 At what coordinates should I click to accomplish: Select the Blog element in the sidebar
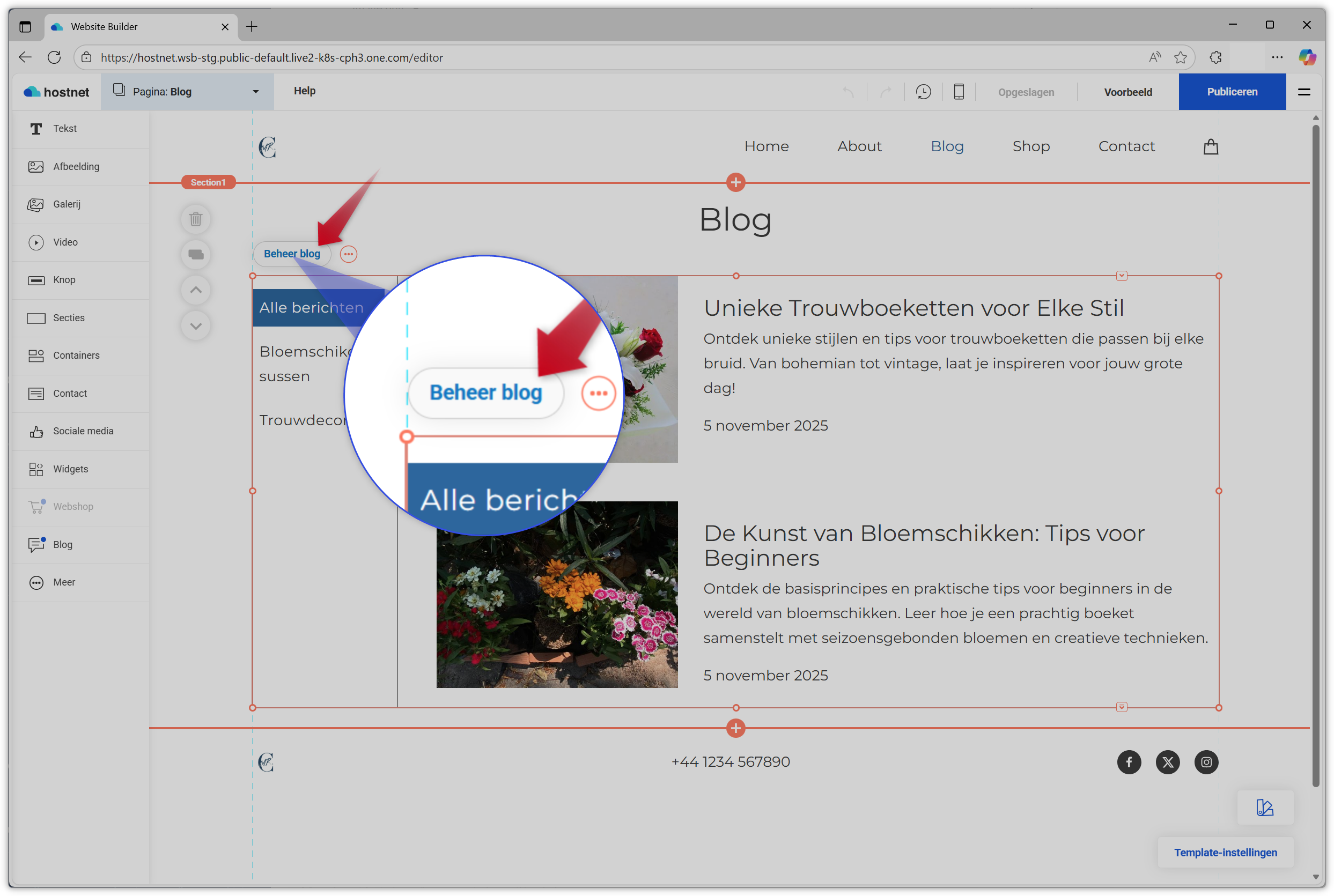tap(62, 544)
